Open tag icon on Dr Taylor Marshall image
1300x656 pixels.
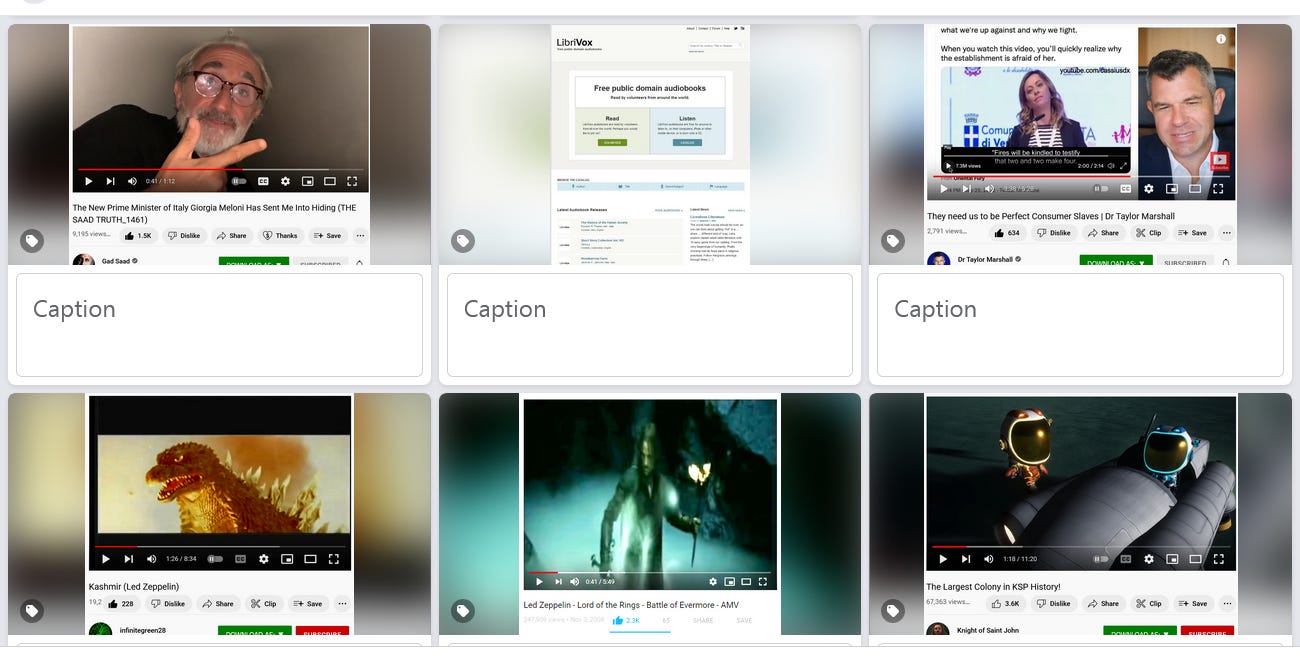[x=893, y=241]
